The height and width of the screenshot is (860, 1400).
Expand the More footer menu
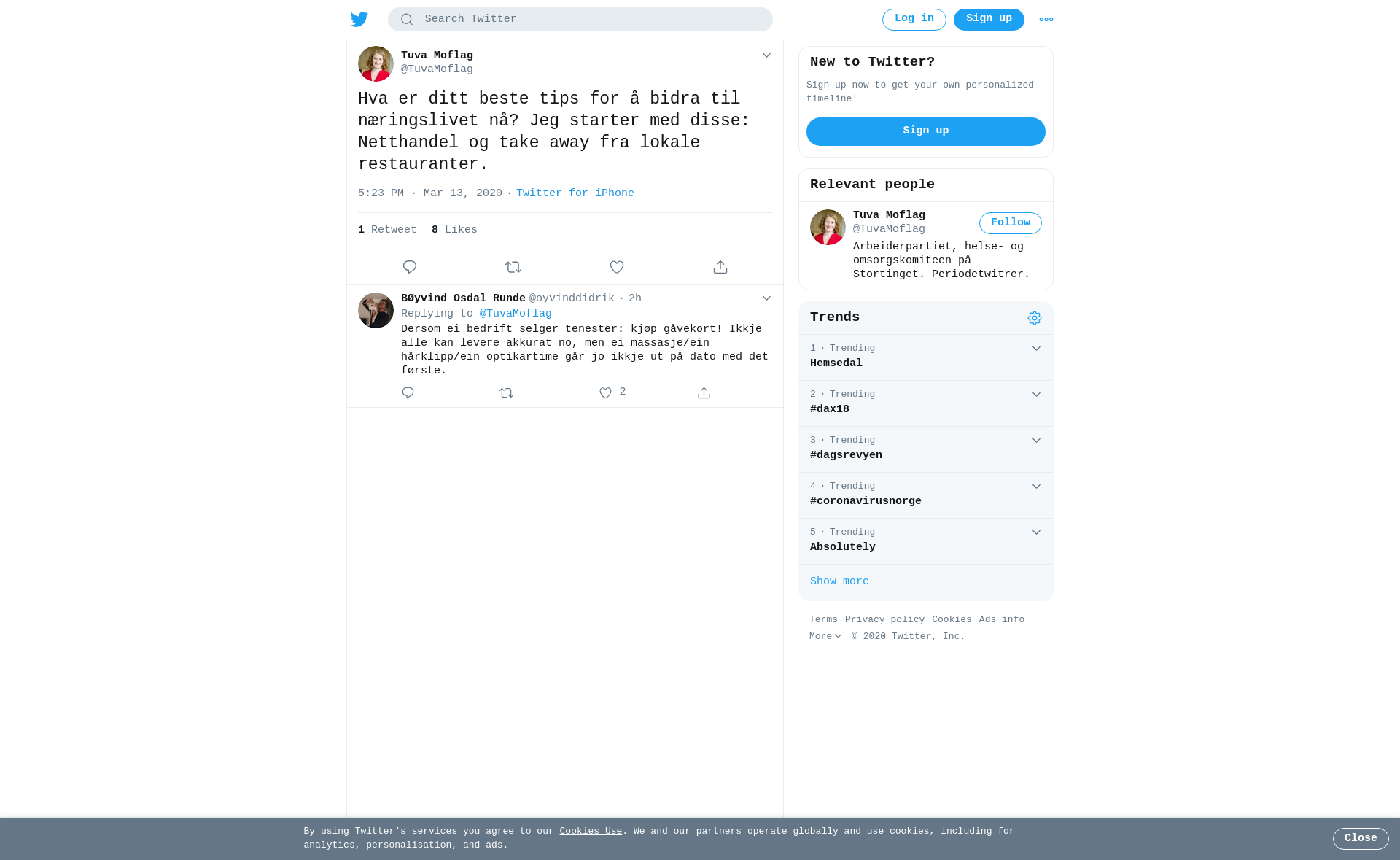(825, 637)
